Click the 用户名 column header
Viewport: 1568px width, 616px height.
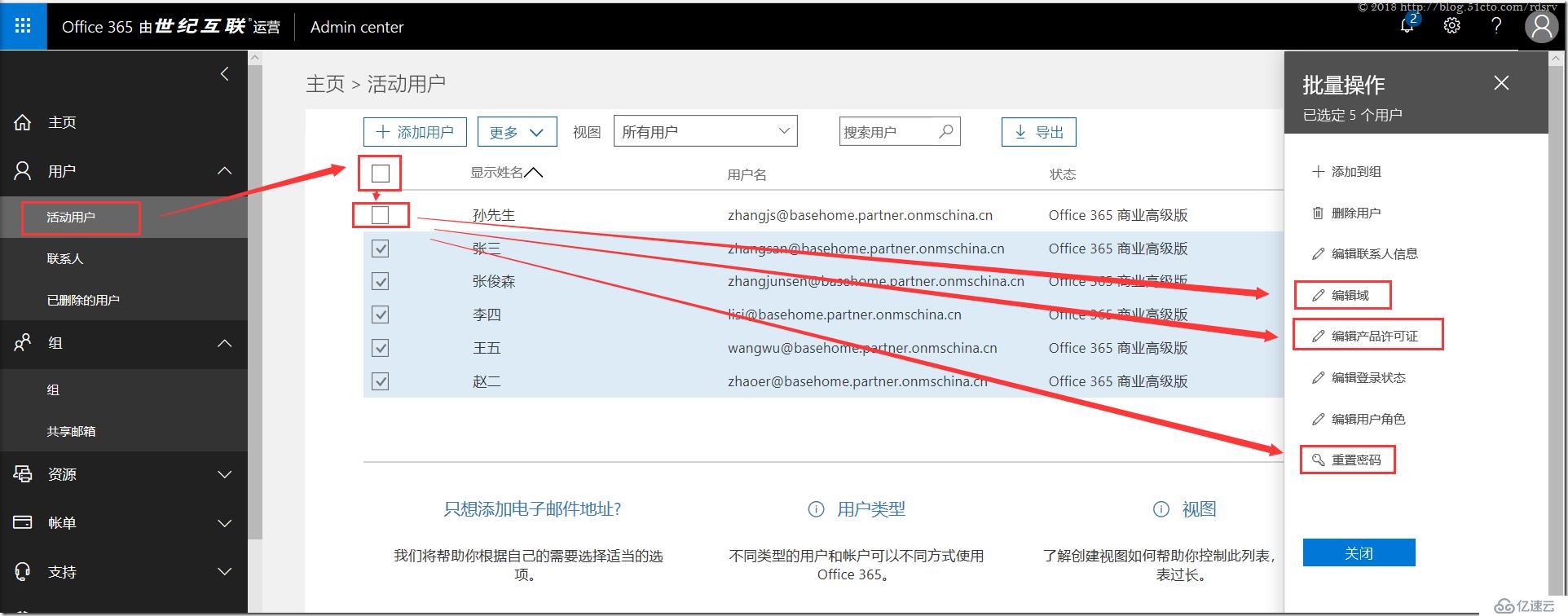pyautogui.click(x=747, y=174)
